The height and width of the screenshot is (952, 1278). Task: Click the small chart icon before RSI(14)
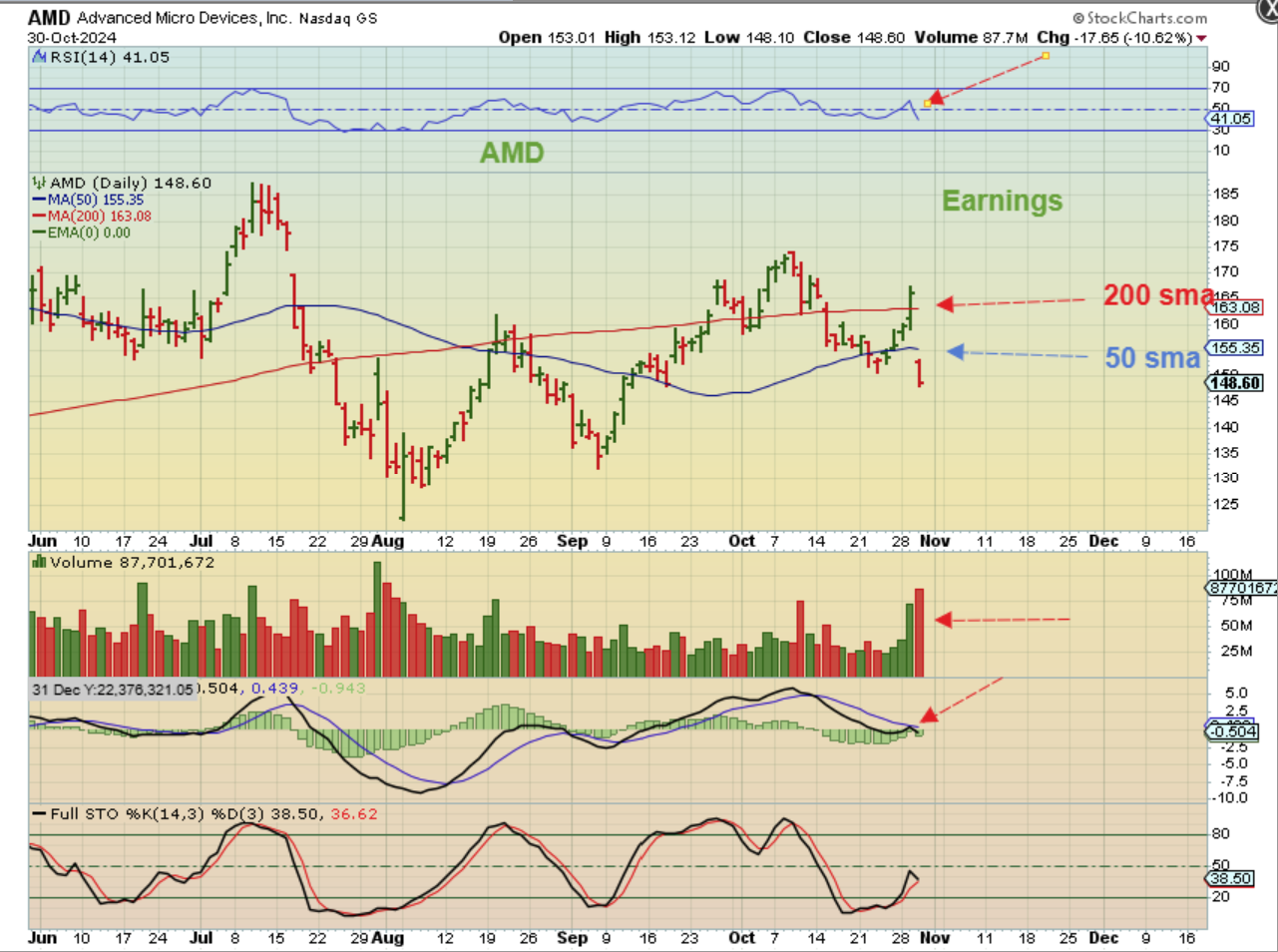(x=40, y=57)
